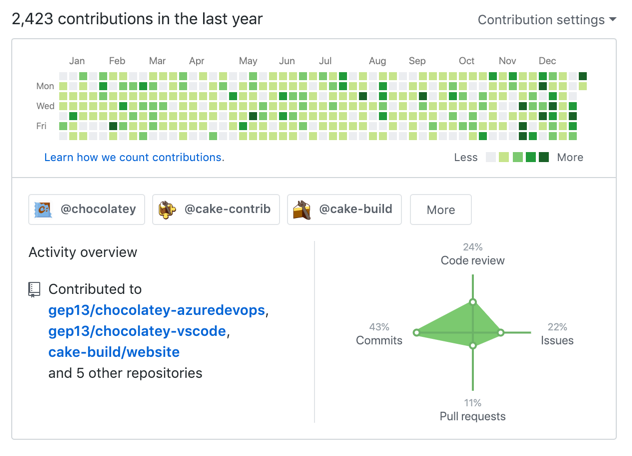The image size is (632, 456).
Task: Click the last contribution square in the graph
Action: (x=583, y=86)
